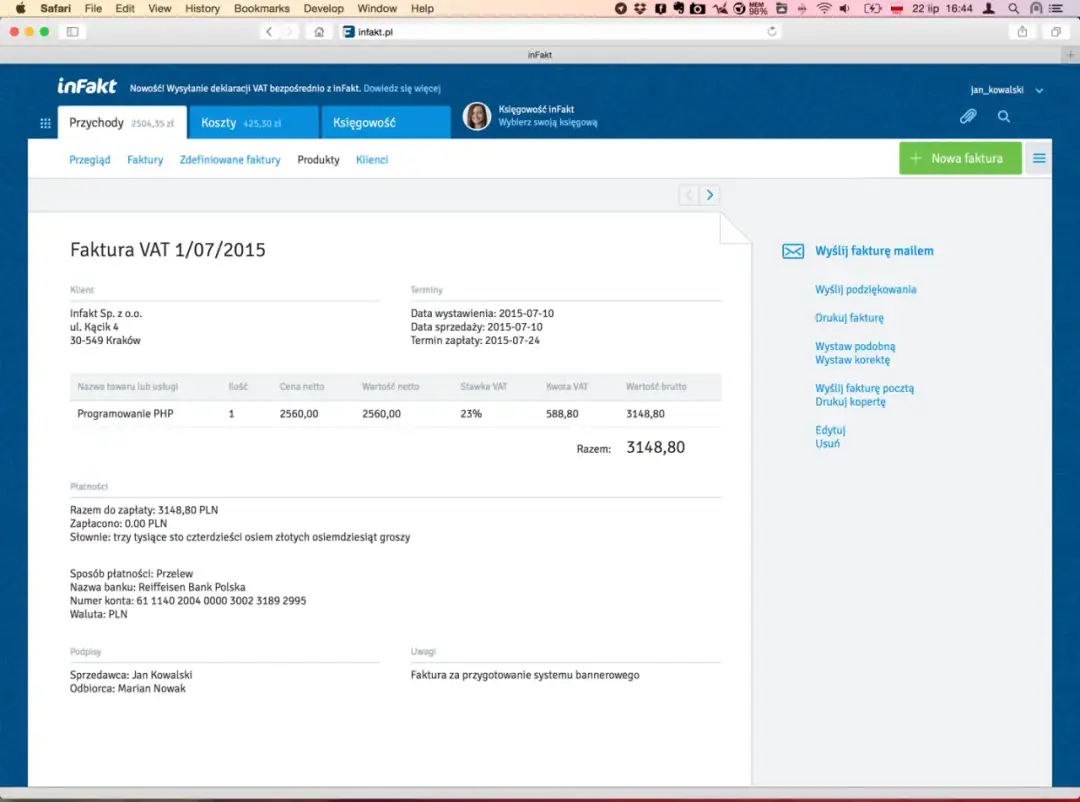Image resolution: width=1080 pixels, height=802 pixels.
Task: Go to next invoice with right arrow
Action: (710, 195)
